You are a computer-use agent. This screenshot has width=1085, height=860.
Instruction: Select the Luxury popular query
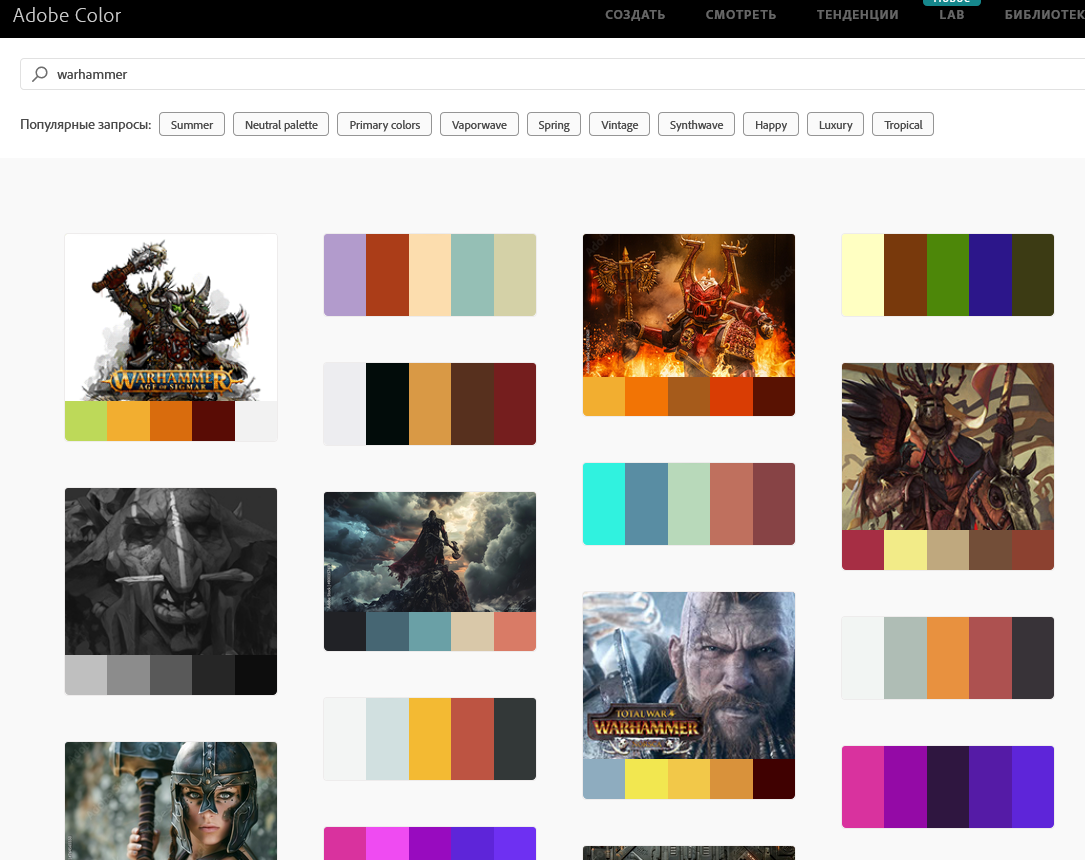click(835, 125)
